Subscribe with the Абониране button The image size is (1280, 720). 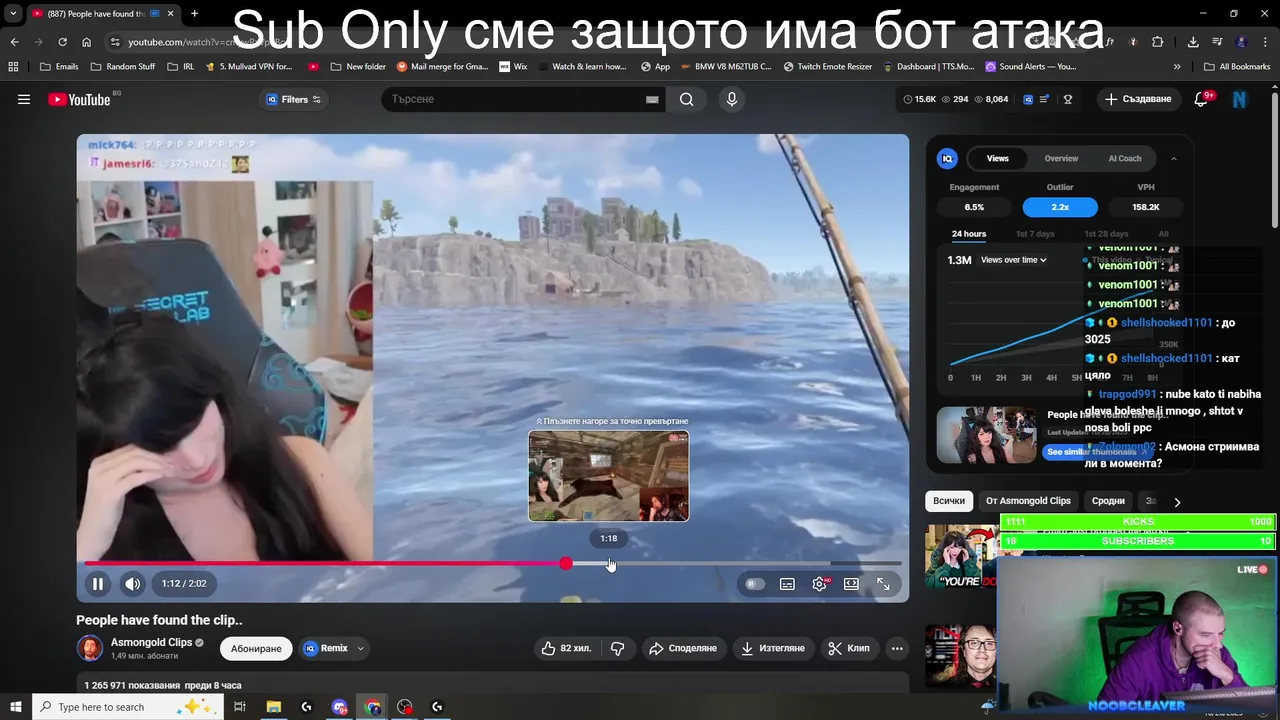click(x=256, y=648)
